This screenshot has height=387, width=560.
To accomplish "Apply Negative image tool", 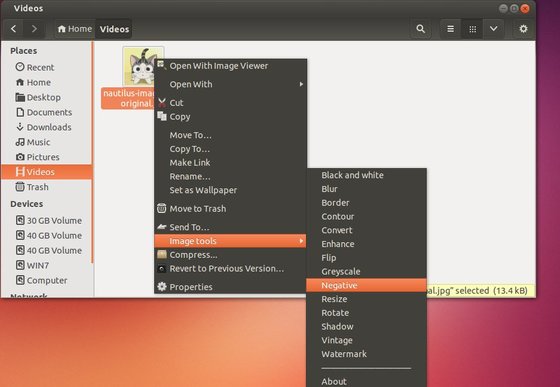I will tap(366, 286).
